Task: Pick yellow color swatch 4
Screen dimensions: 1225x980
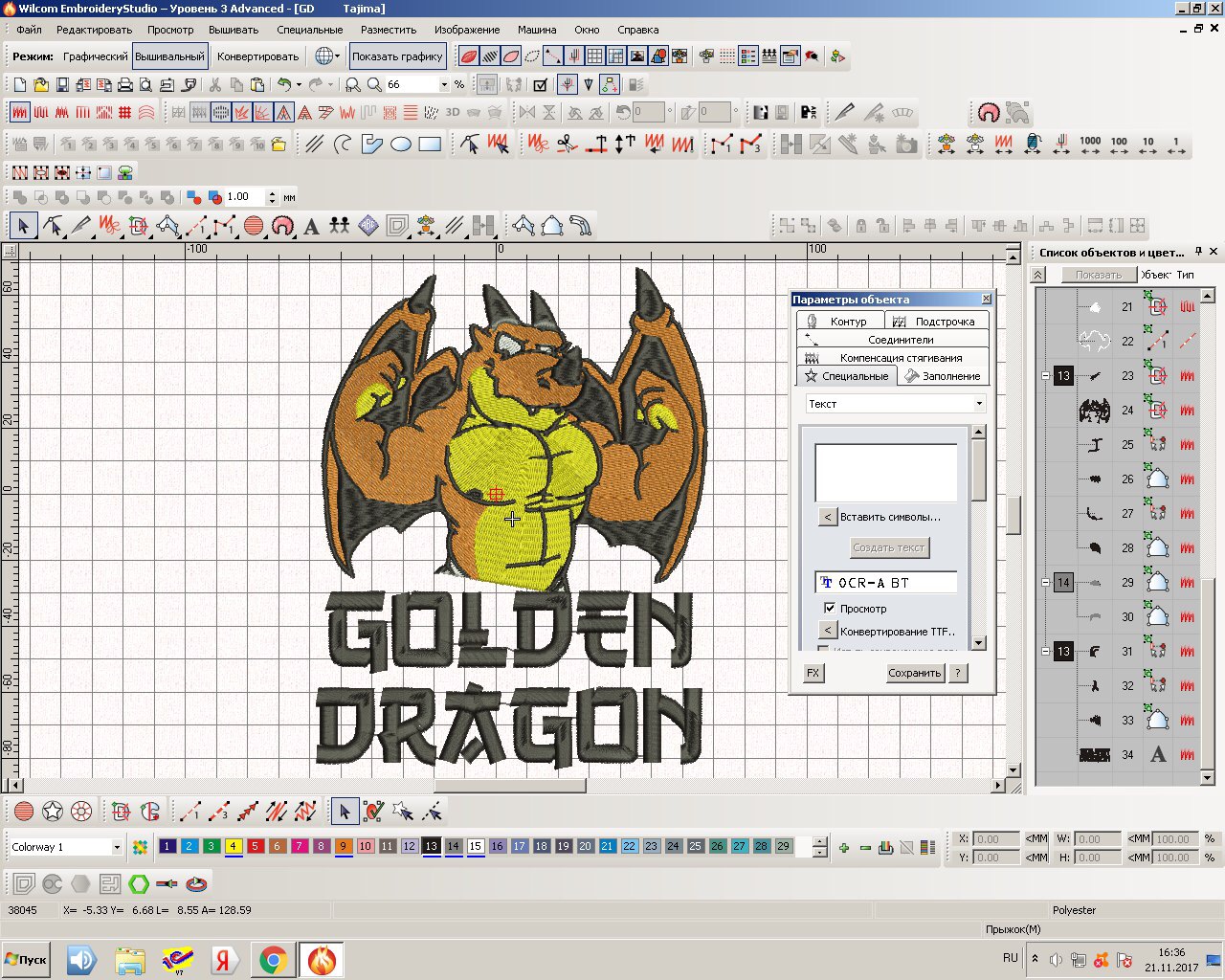Action: point(233,846)
